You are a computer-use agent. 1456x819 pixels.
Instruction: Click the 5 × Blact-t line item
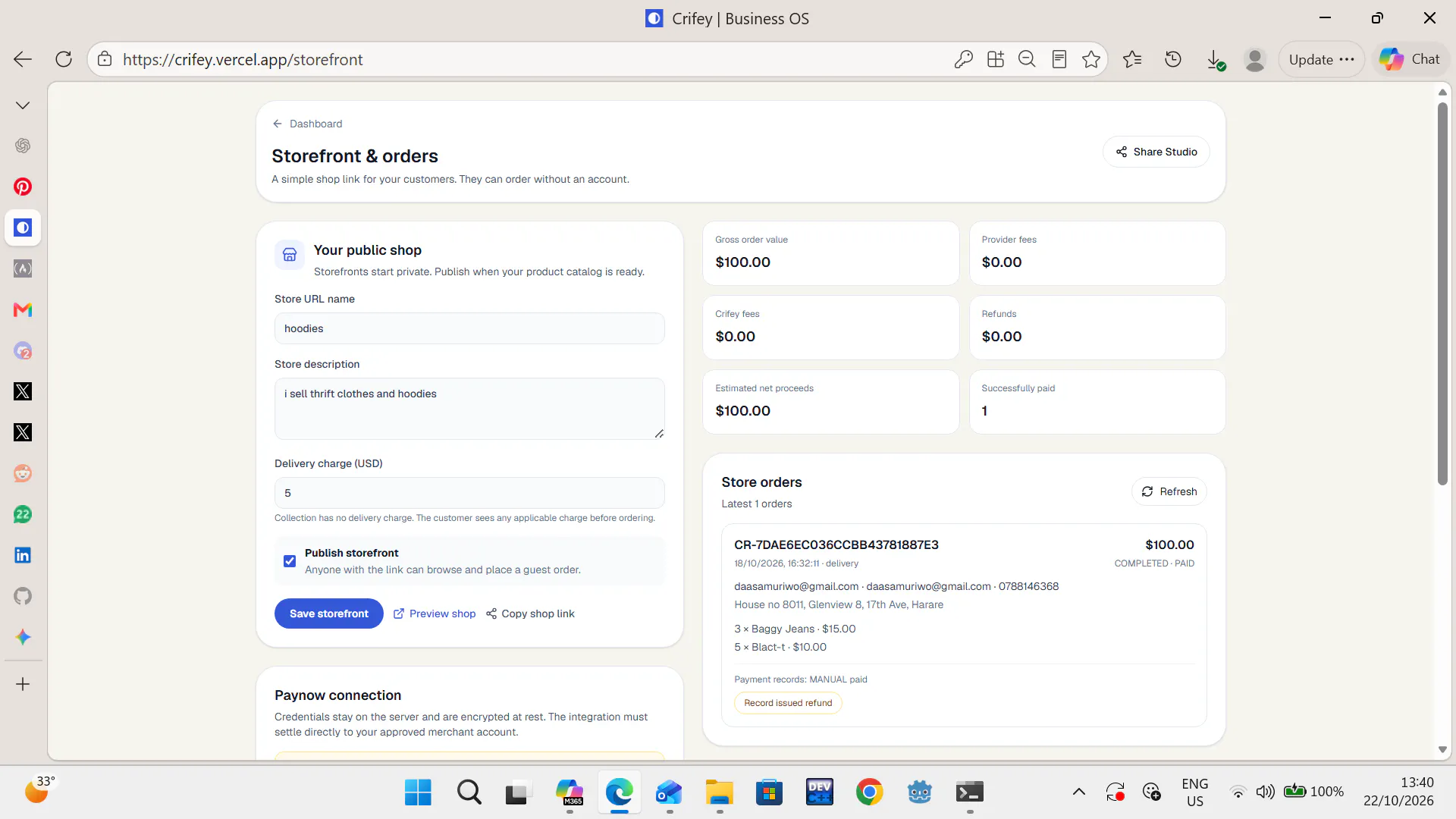pos(780,647)
